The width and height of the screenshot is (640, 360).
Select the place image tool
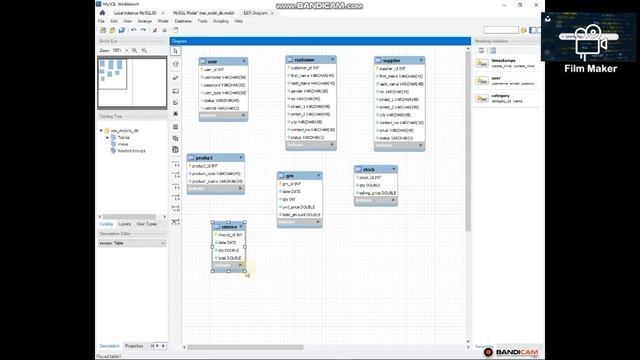click(x=176, y=114)
